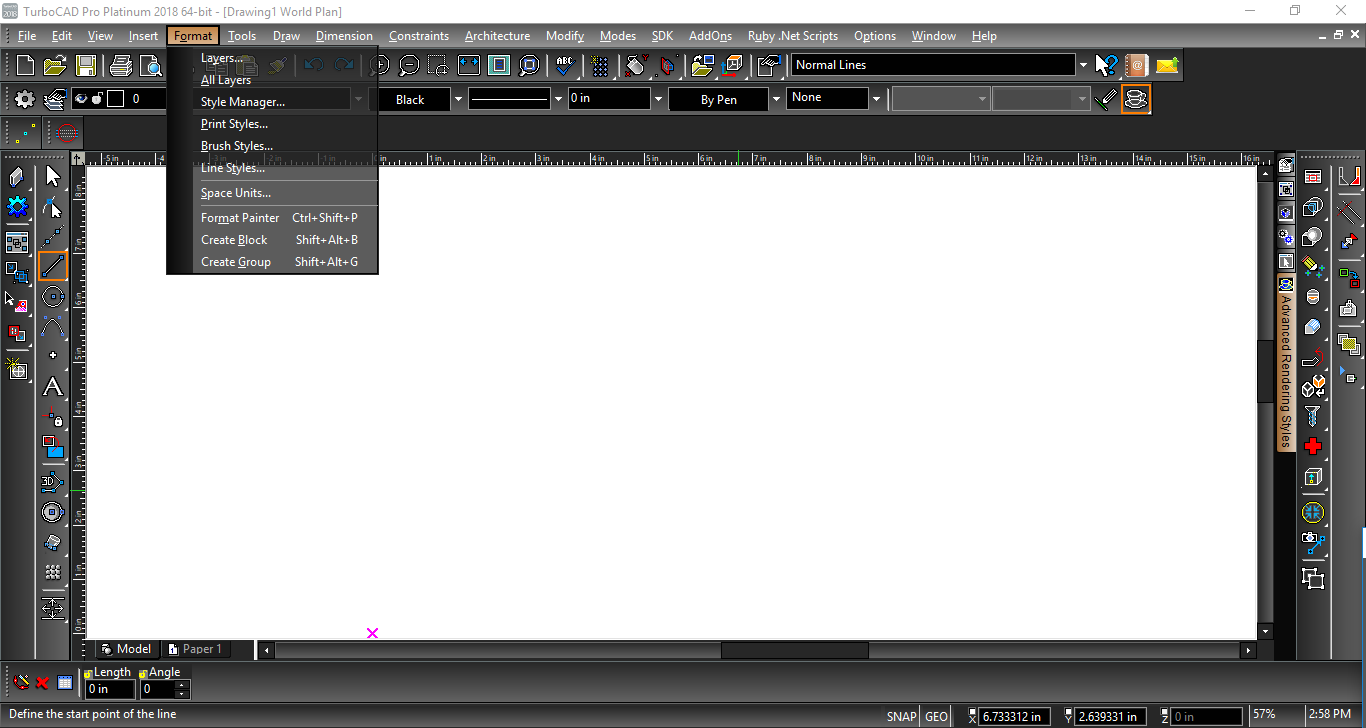Open the Architecture menu
The height and width of the screenshot is (728, 1366).
(x=497, y=36)
